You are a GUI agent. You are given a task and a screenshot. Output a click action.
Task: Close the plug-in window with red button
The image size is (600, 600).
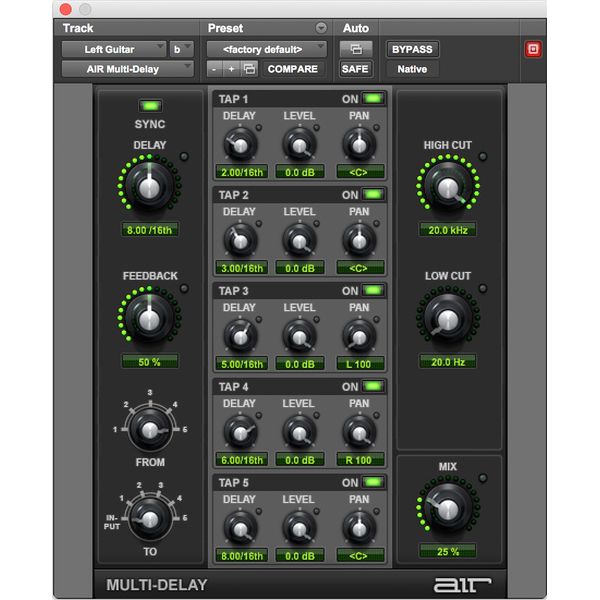66,9
